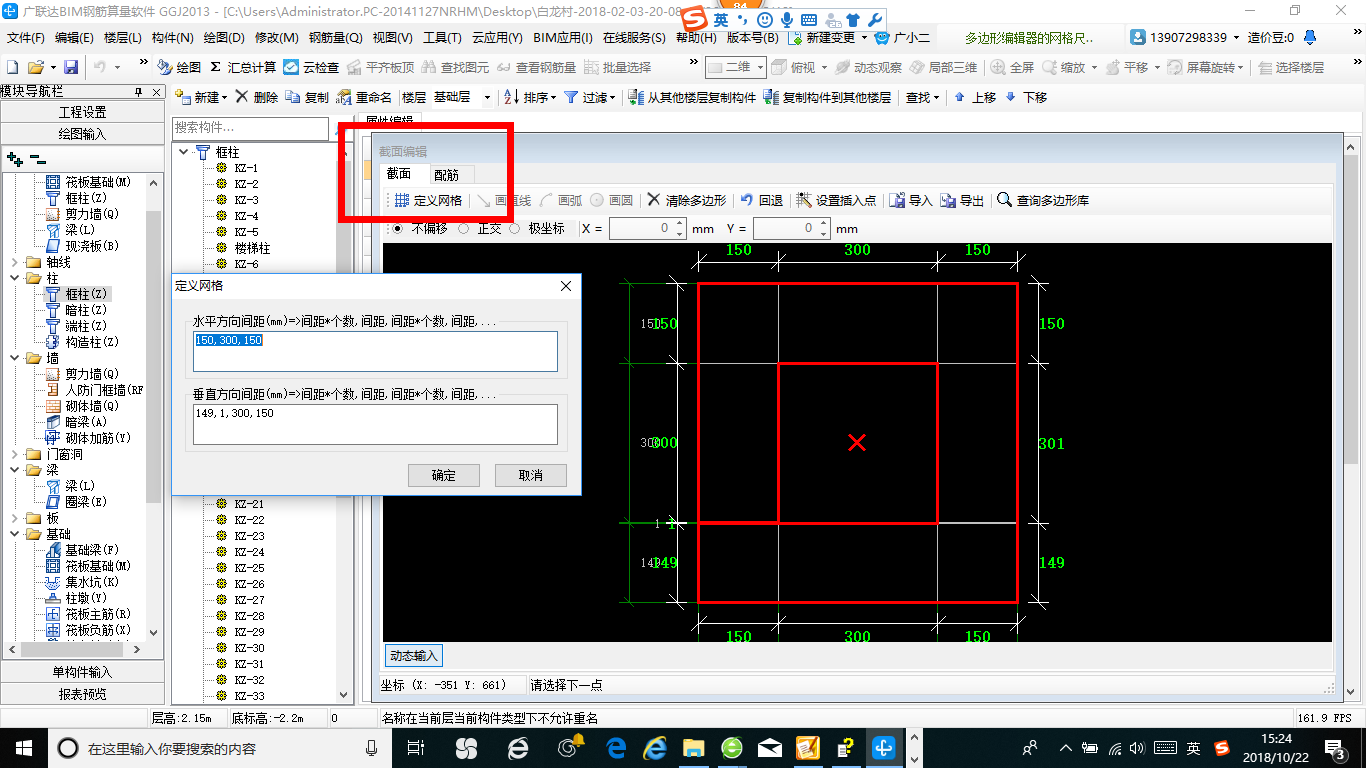Screen dimensions: 1366x768
Task: Switch to the 截面 tab
Action: point(399,174)
